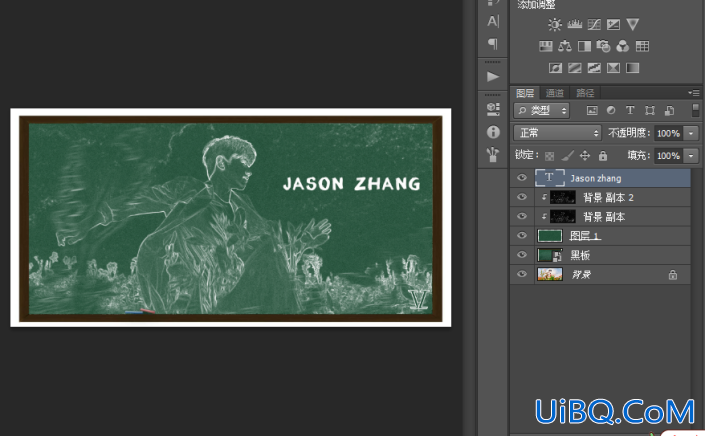The height and width of the screenshot is (436, 705).
Task: Filter layers by adjustment layers
Action: click(611, 111)
